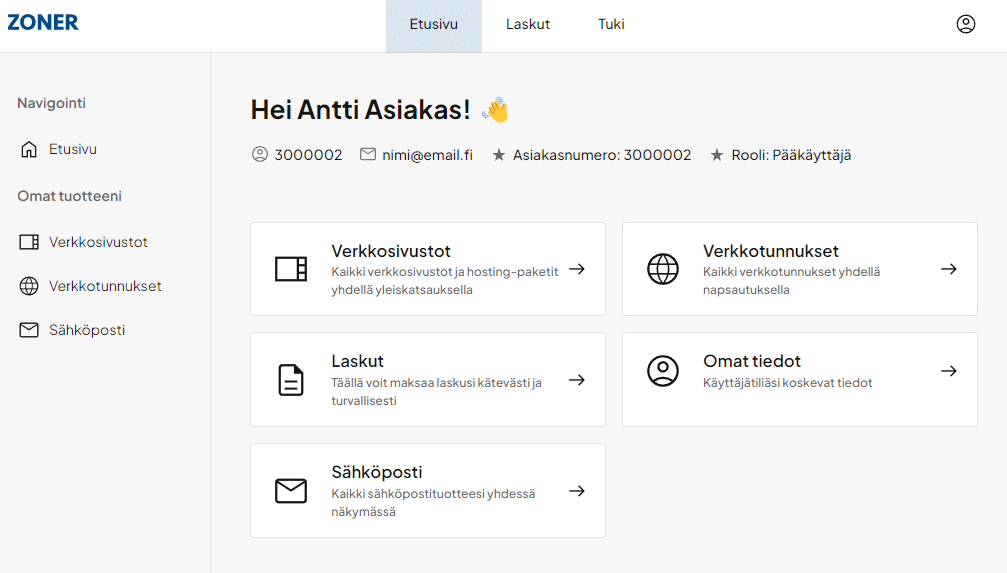Go to Verkkotunnukset in the sidebar
The height and width of the screenshot is (573, 1007).
point(105,286)
